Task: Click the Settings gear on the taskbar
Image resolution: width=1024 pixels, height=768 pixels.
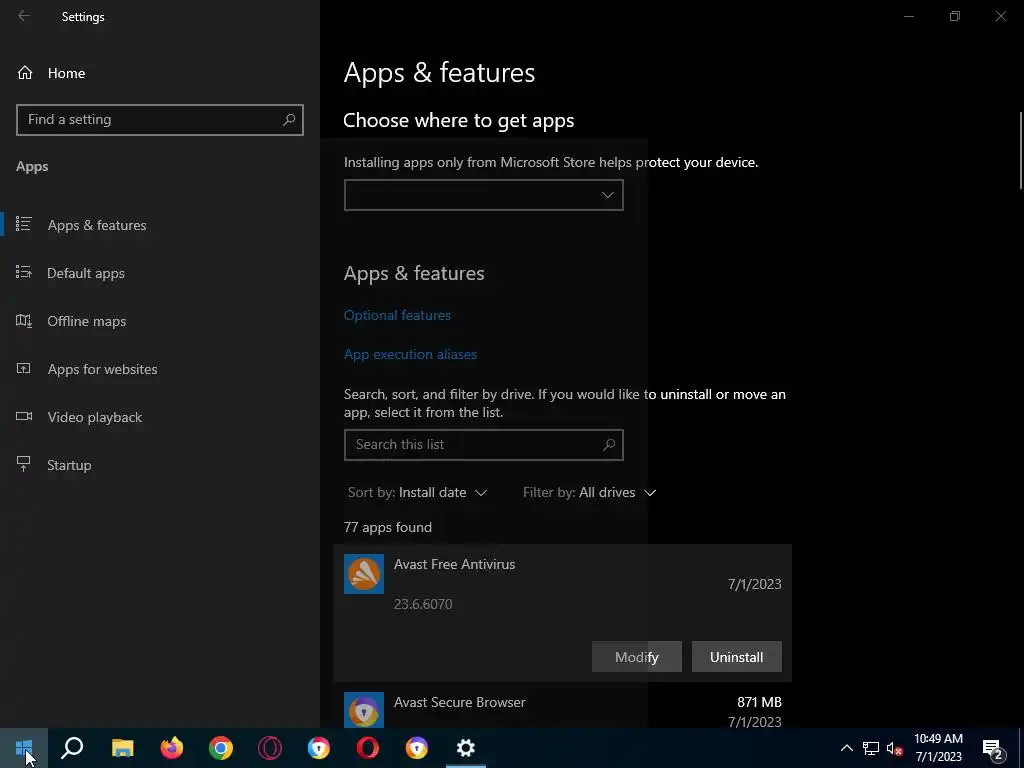Action: (466, 748)
